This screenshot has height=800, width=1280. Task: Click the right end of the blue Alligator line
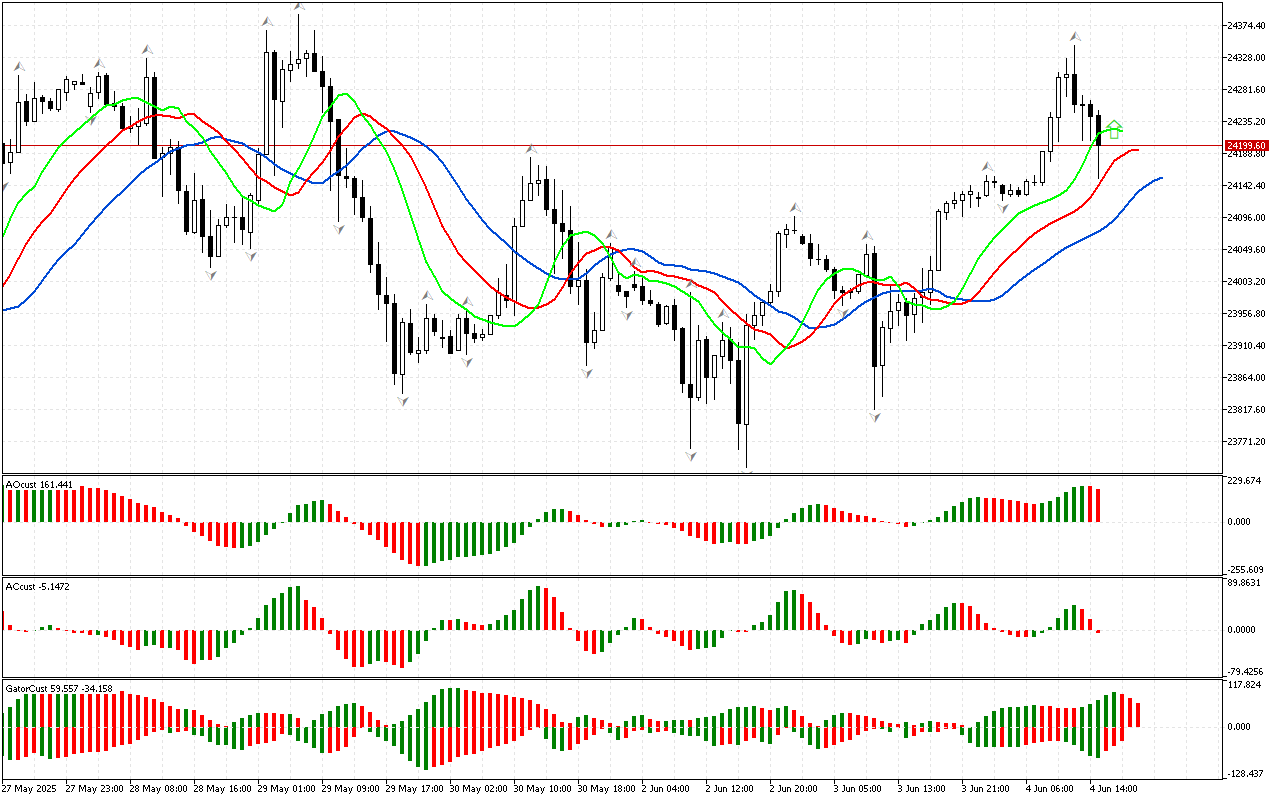coord(1161,178)
